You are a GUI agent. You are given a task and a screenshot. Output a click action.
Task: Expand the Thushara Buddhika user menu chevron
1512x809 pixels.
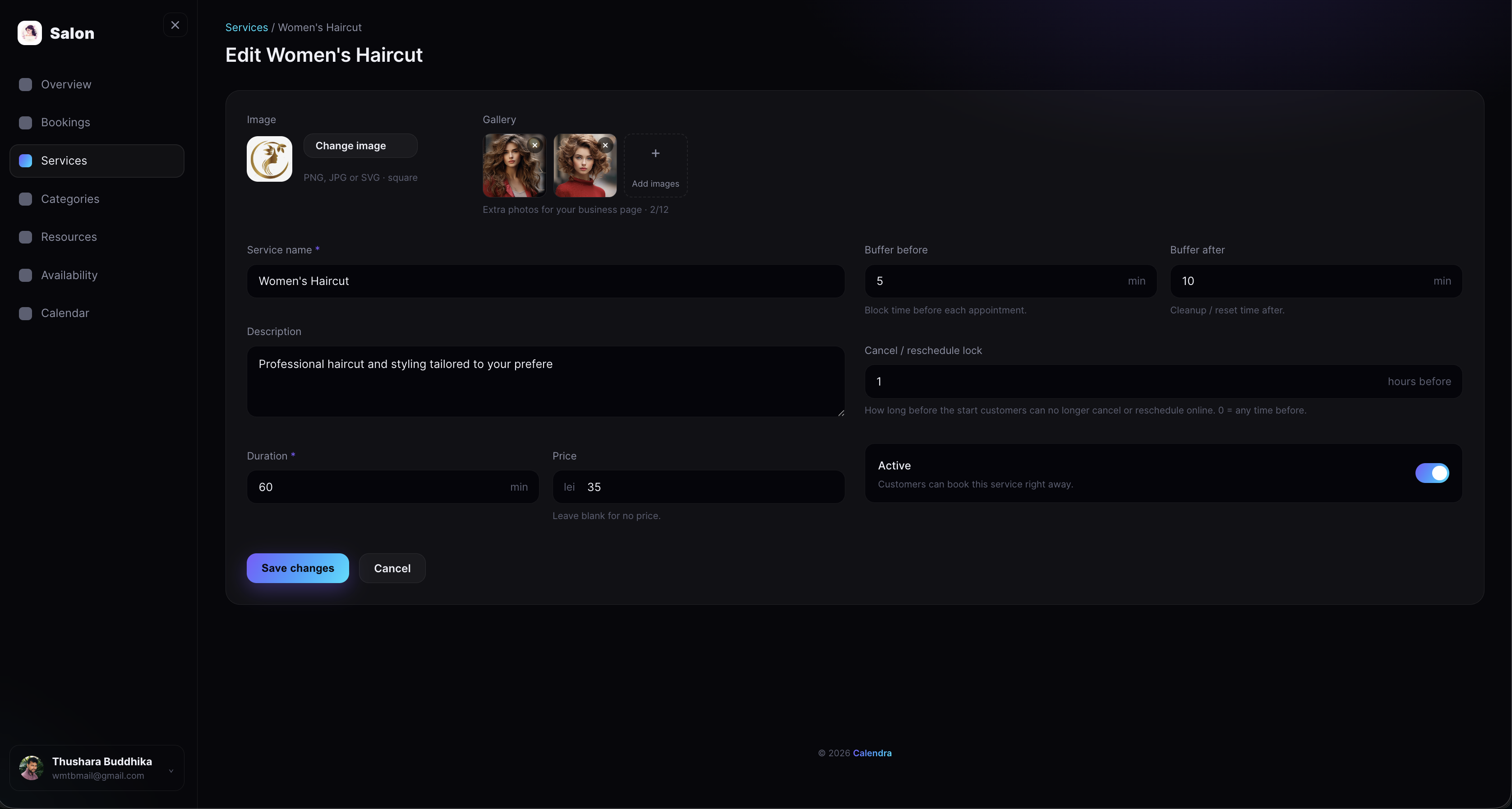click(x=171, y=771)
